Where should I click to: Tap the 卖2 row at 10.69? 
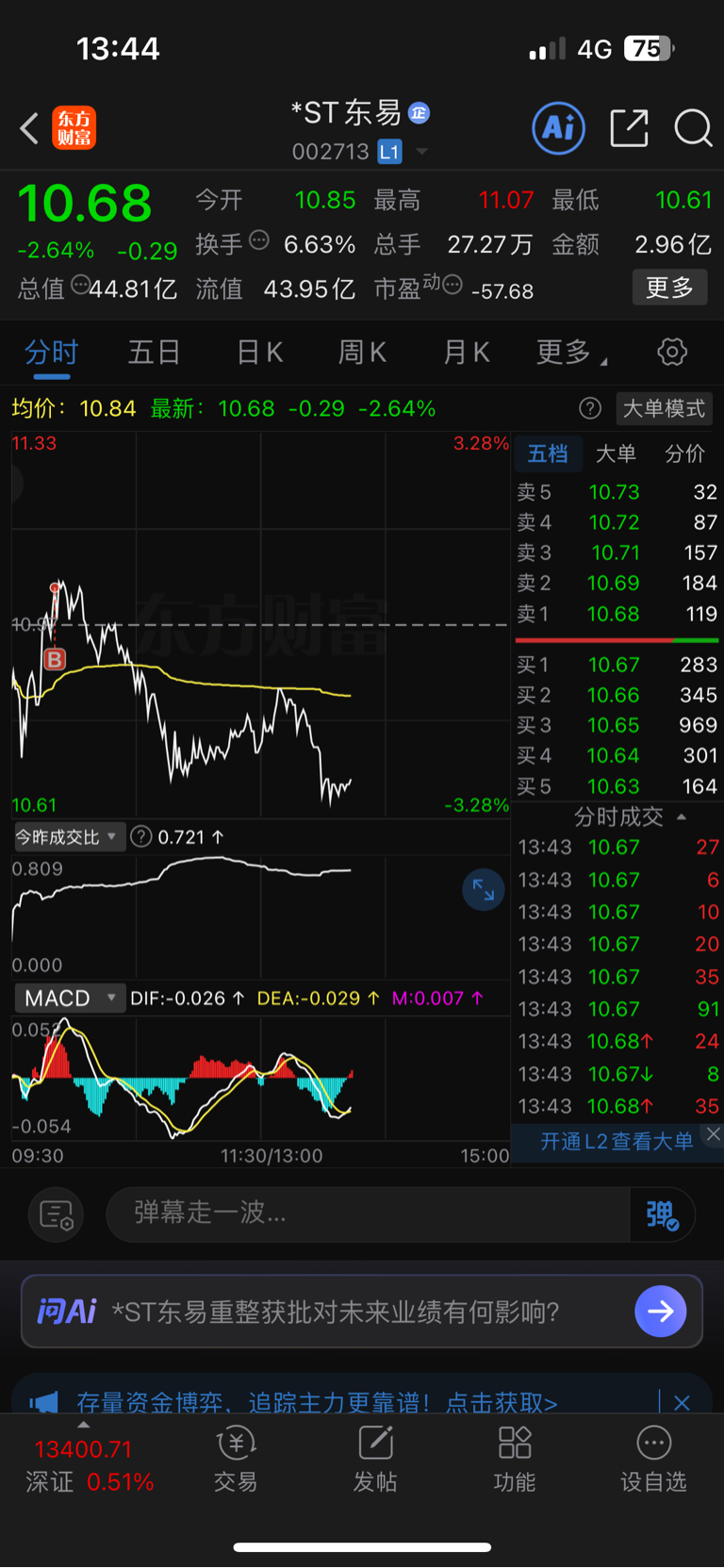617,584
